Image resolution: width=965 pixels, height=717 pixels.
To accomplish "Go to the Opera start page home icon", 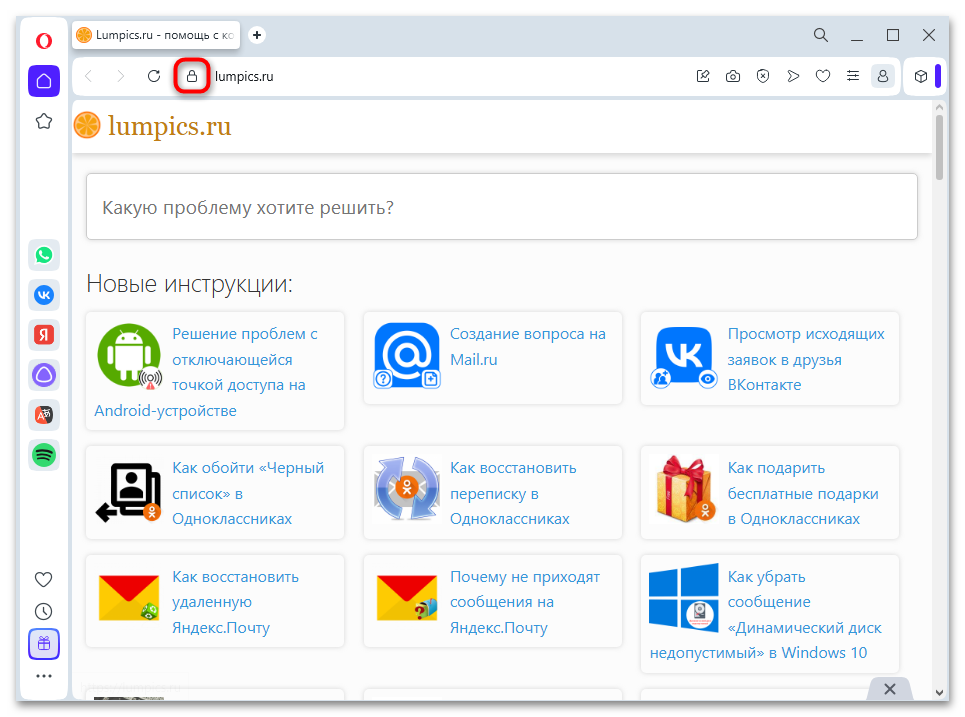I will click(x=44, y=81).
